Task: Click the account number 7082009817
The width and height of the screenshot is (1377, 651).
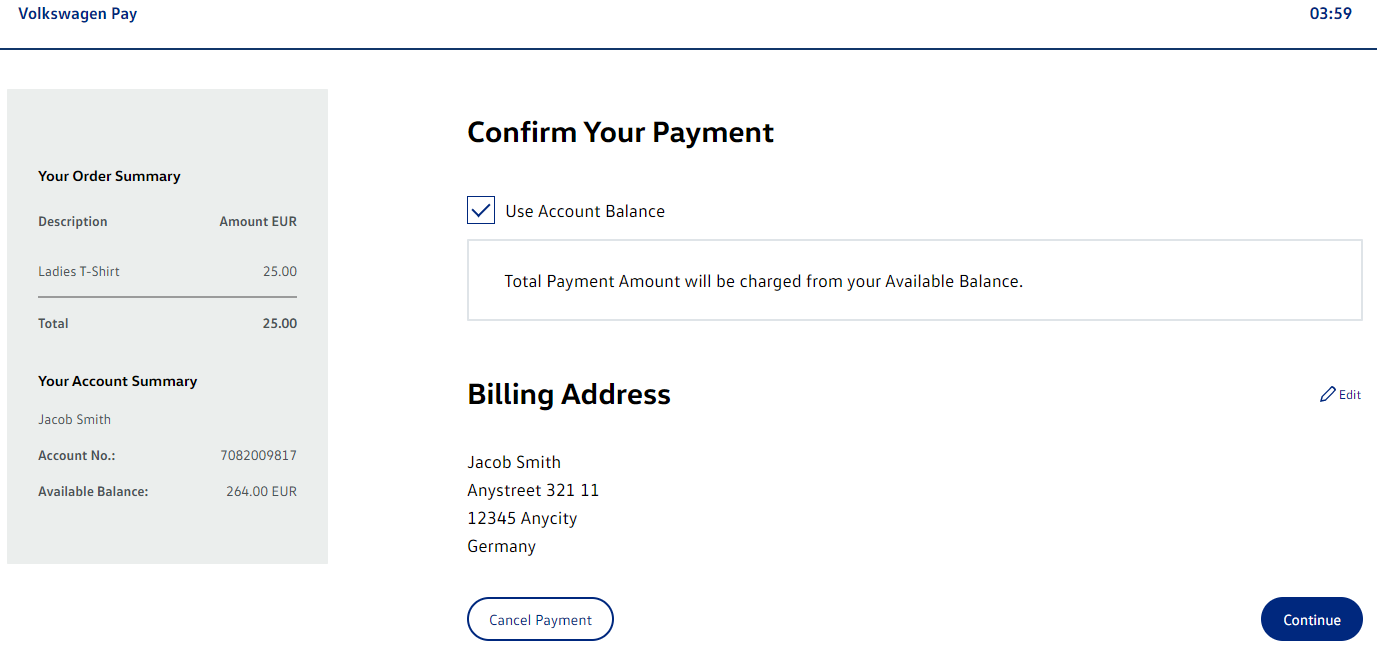Action: pyautogui.click(x=258, y=455)
